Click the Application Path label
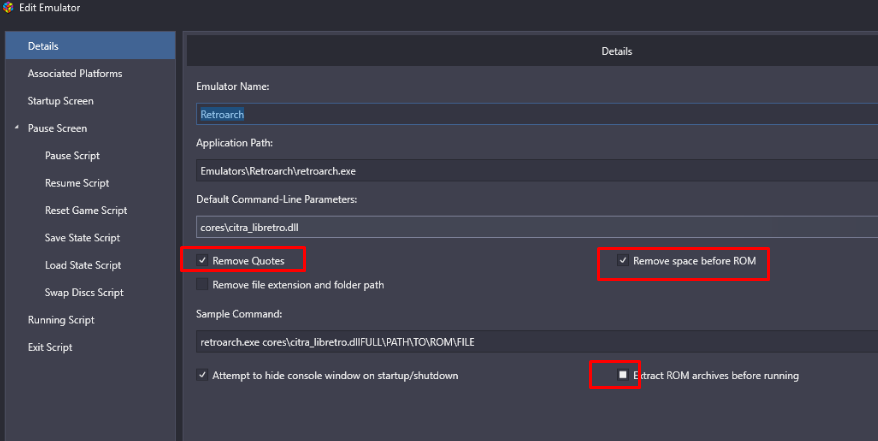This screenshot has height=441, width=878. [234, 143]
